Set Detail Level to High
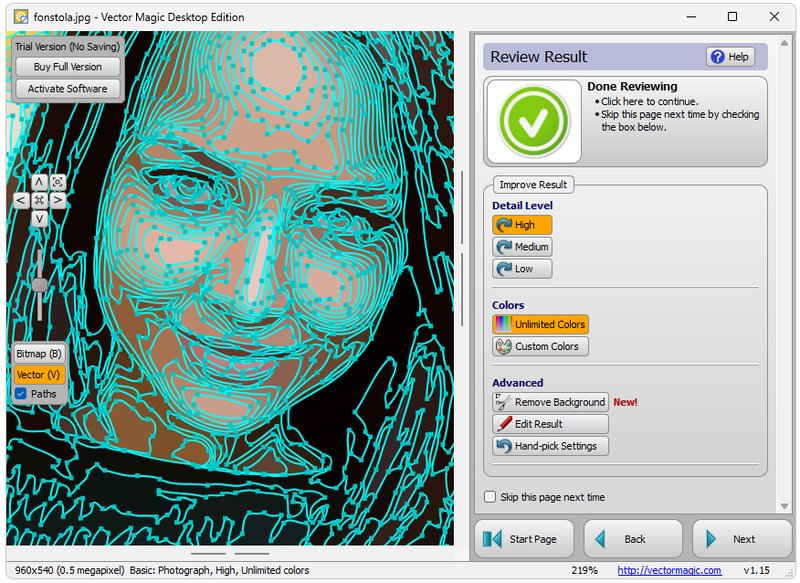 pyautogui.click(x=522, y=225)
